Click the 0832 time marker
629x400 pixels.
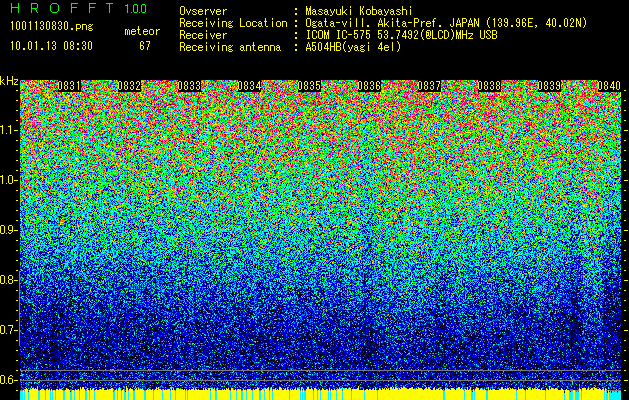pos(129,86)
